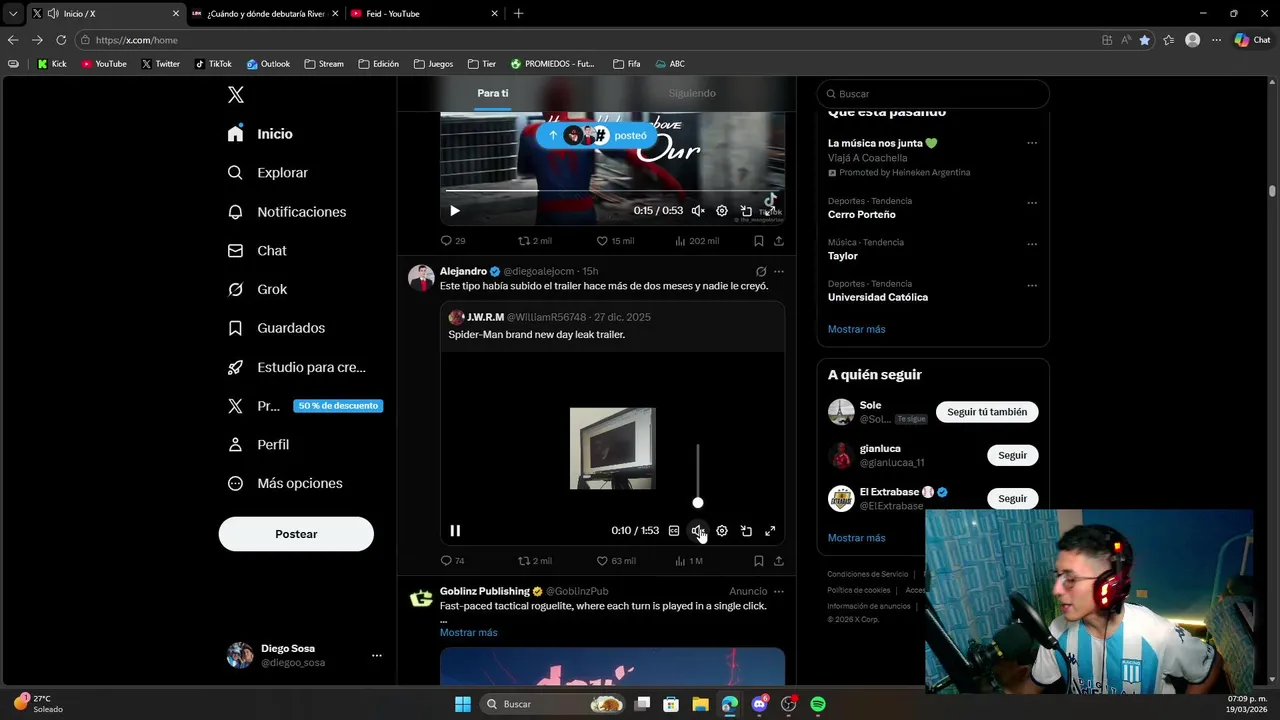Follow gianluca with Seguir button
Screen dimensions: 1280x720
click(x=1012, y=455)
